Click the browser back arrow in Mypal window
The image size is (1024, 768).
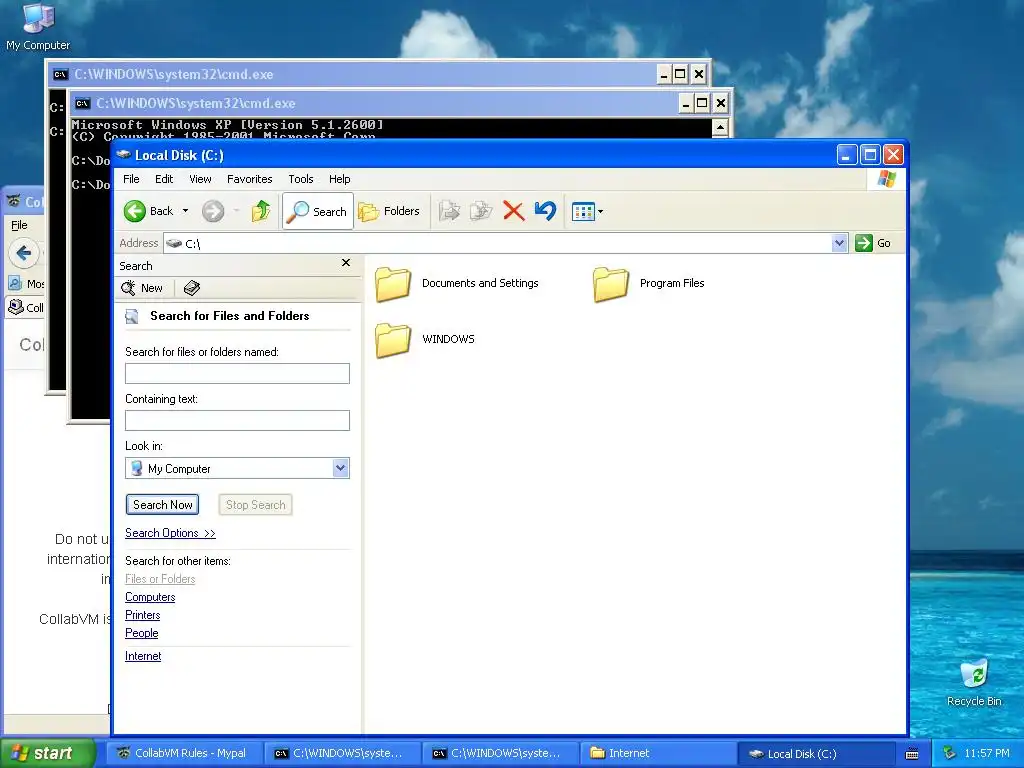(24, 253)
